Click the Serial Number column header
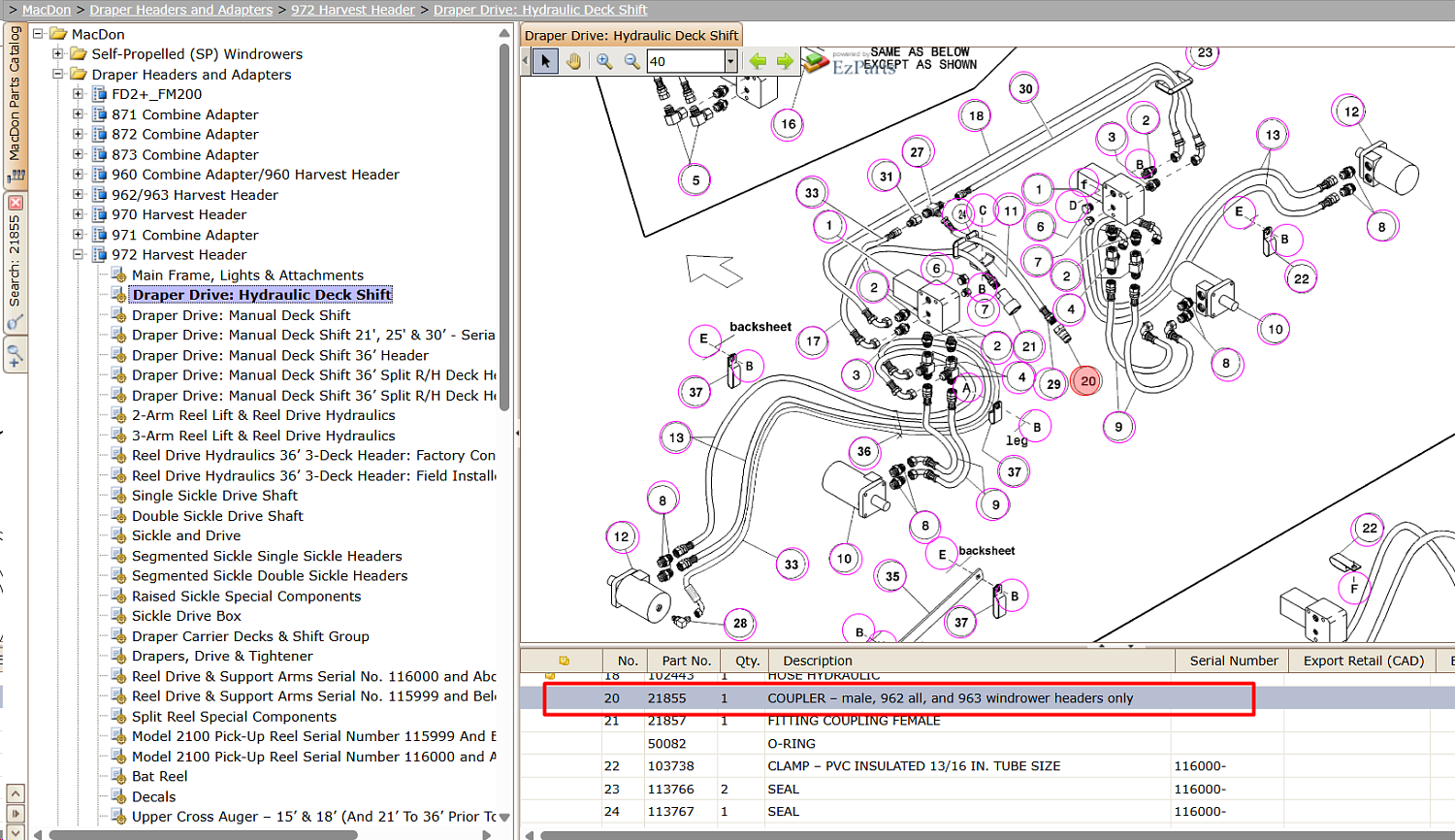This screenshot has width=1455, height=840. tap(1233, 661)
